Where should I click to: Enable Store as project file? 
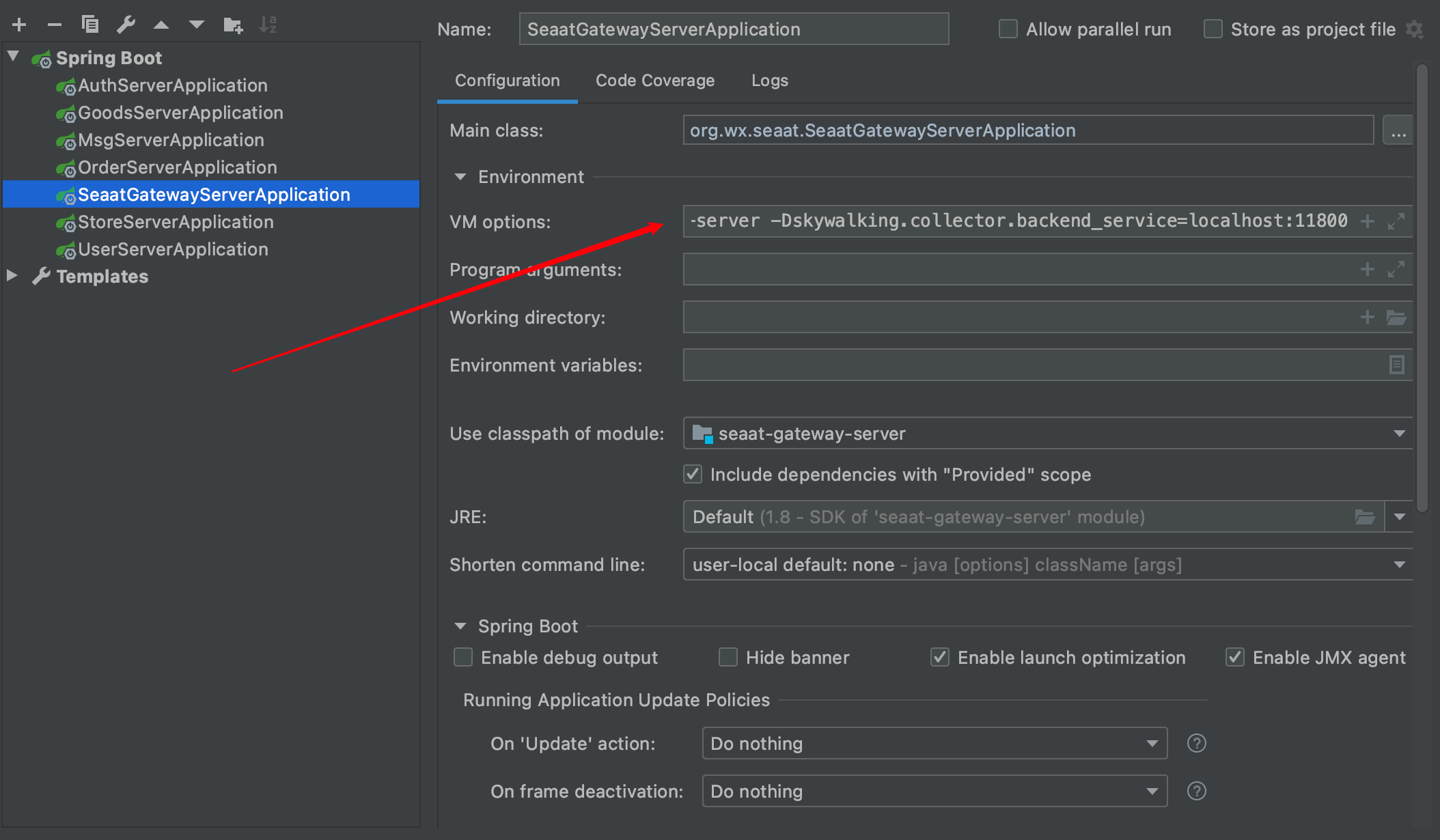[1213, 29]
